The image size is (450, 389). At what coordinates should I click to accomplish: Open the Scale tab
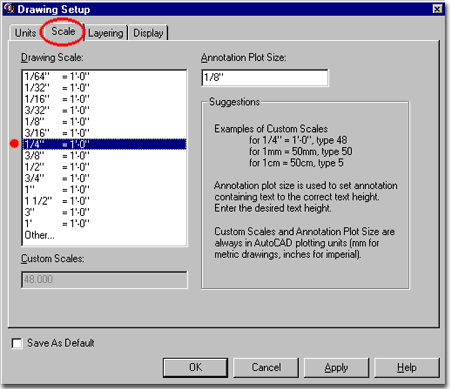pyautogui.click(x=63, y=32)
